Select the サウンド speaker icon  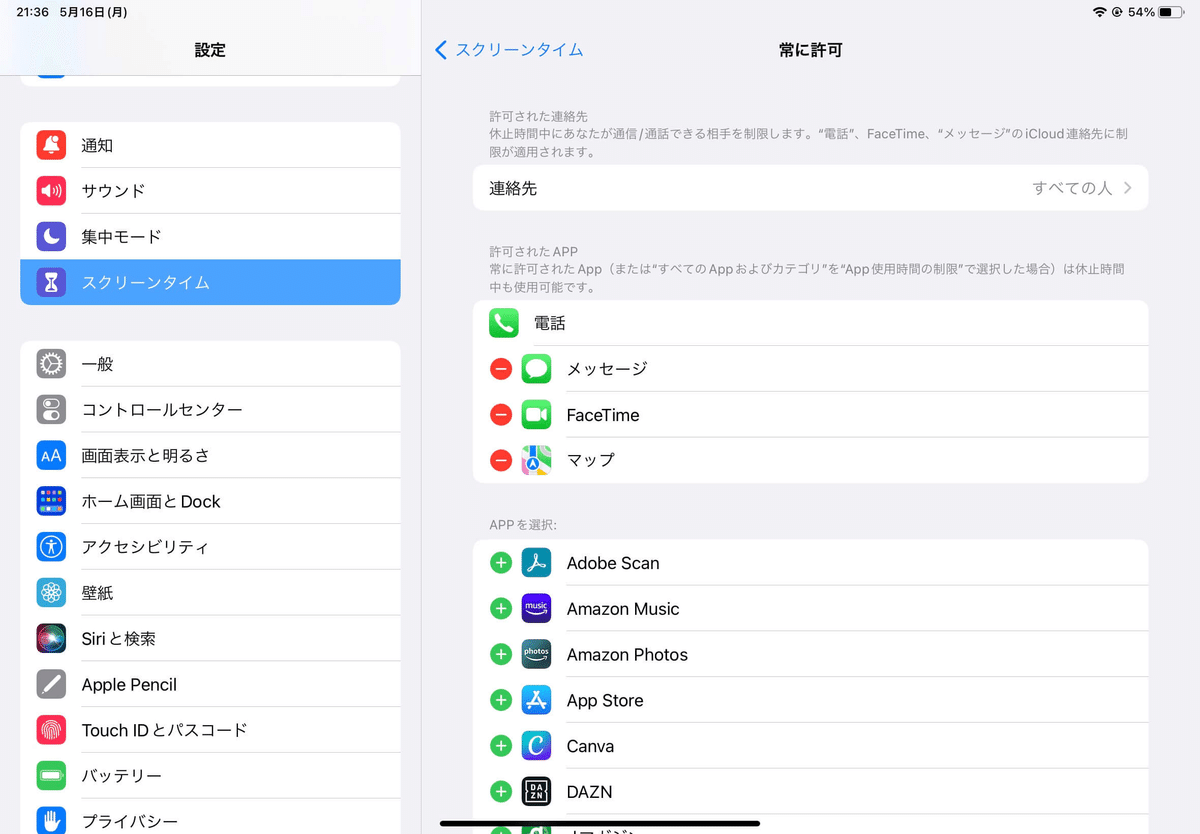coord(51,191)
